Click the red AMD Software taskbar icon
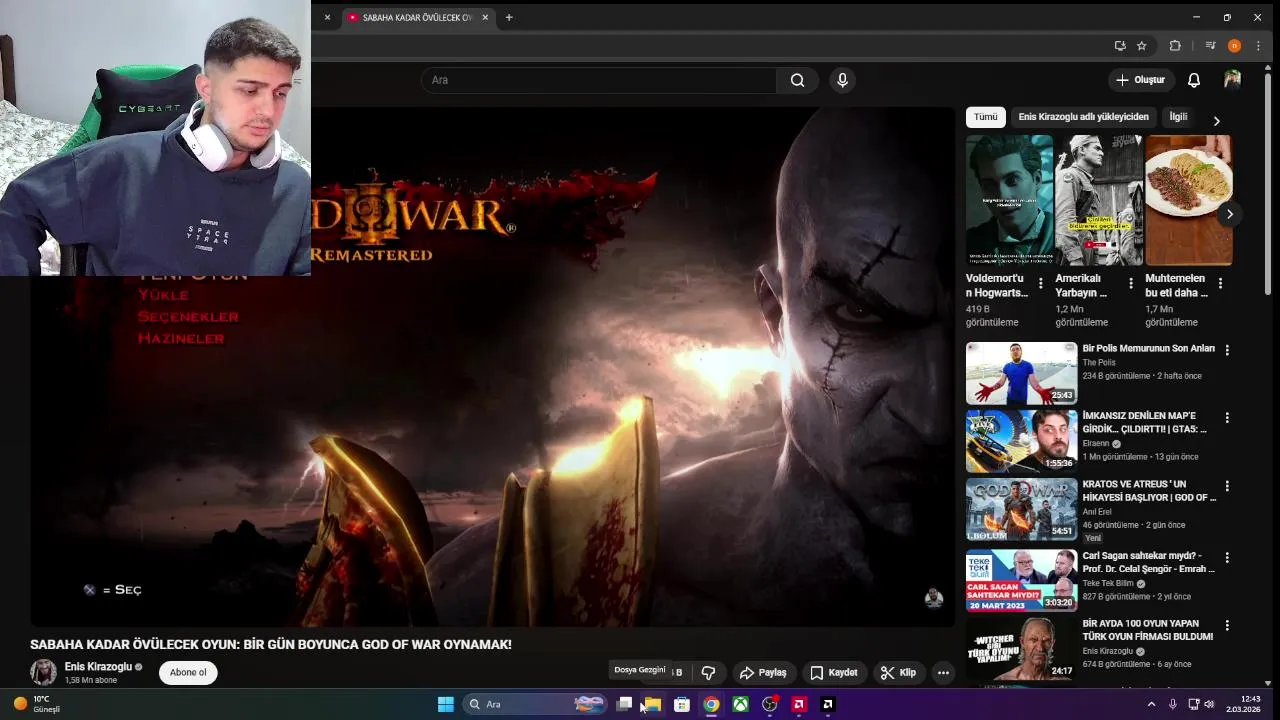1280x720 pixels. click(799, 704)
